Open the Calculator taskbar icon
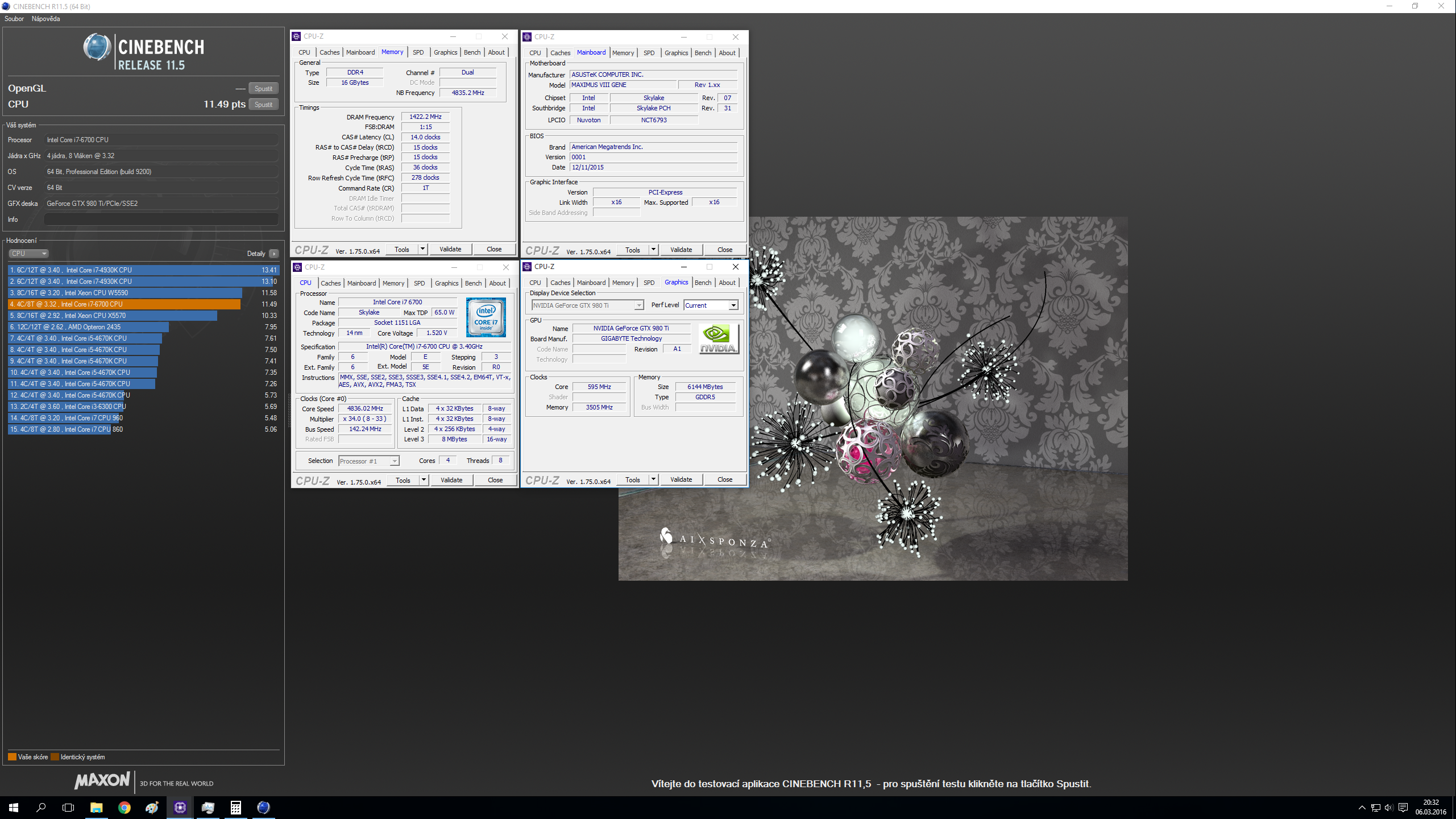Image resolution: width=1456 pixels, height=819 pixels. 235,807
